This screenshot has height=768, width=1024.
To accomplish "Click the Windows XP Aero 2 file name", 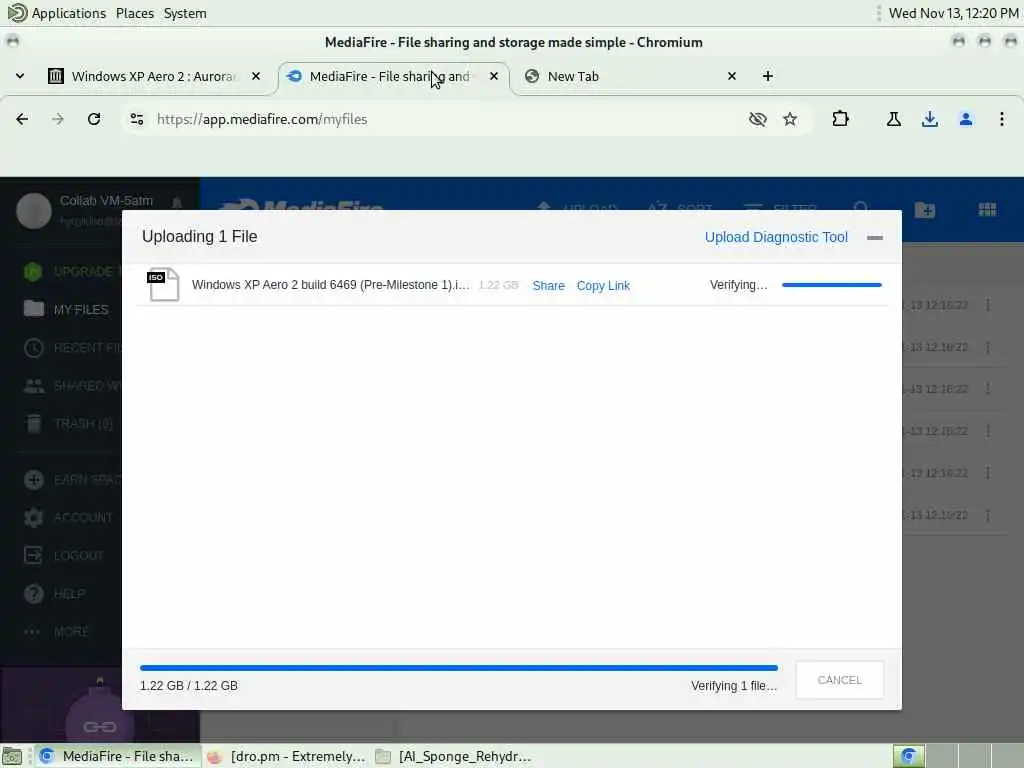I will coord(330,285).
